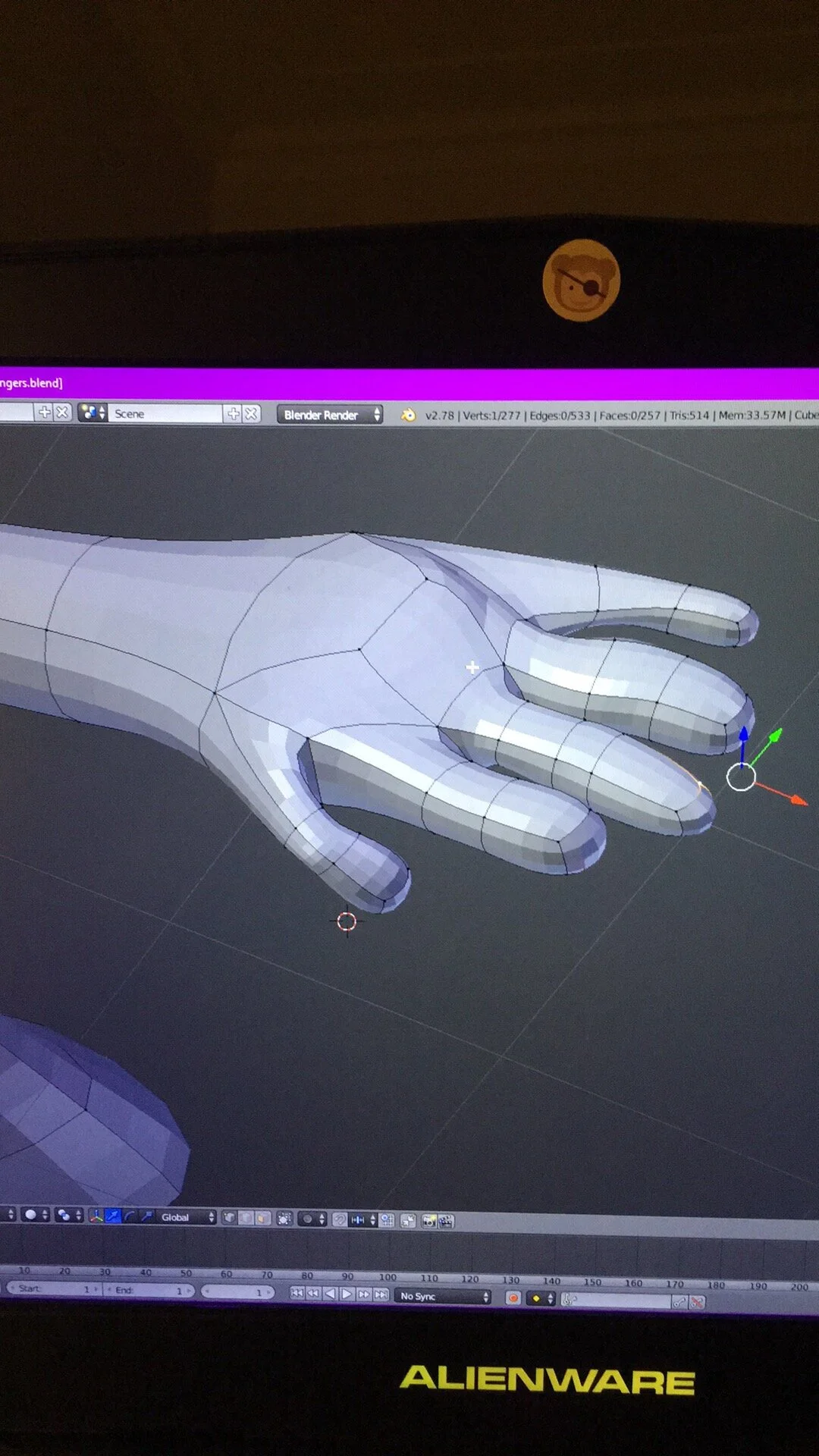Click frame 100 on timeline ruler
Screen dimensions: 819x1456
click(x=388, y=1277)
